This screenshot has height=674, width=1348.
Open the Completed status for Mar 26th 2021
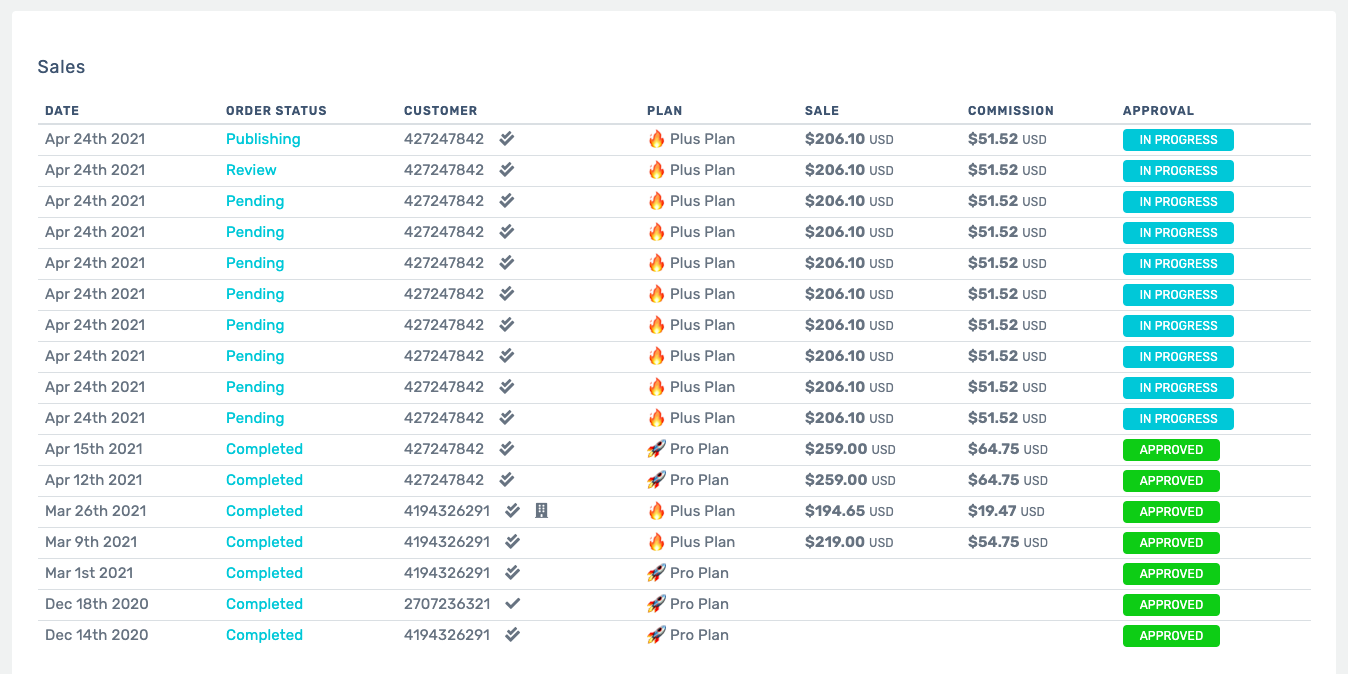tap(264, 511)
